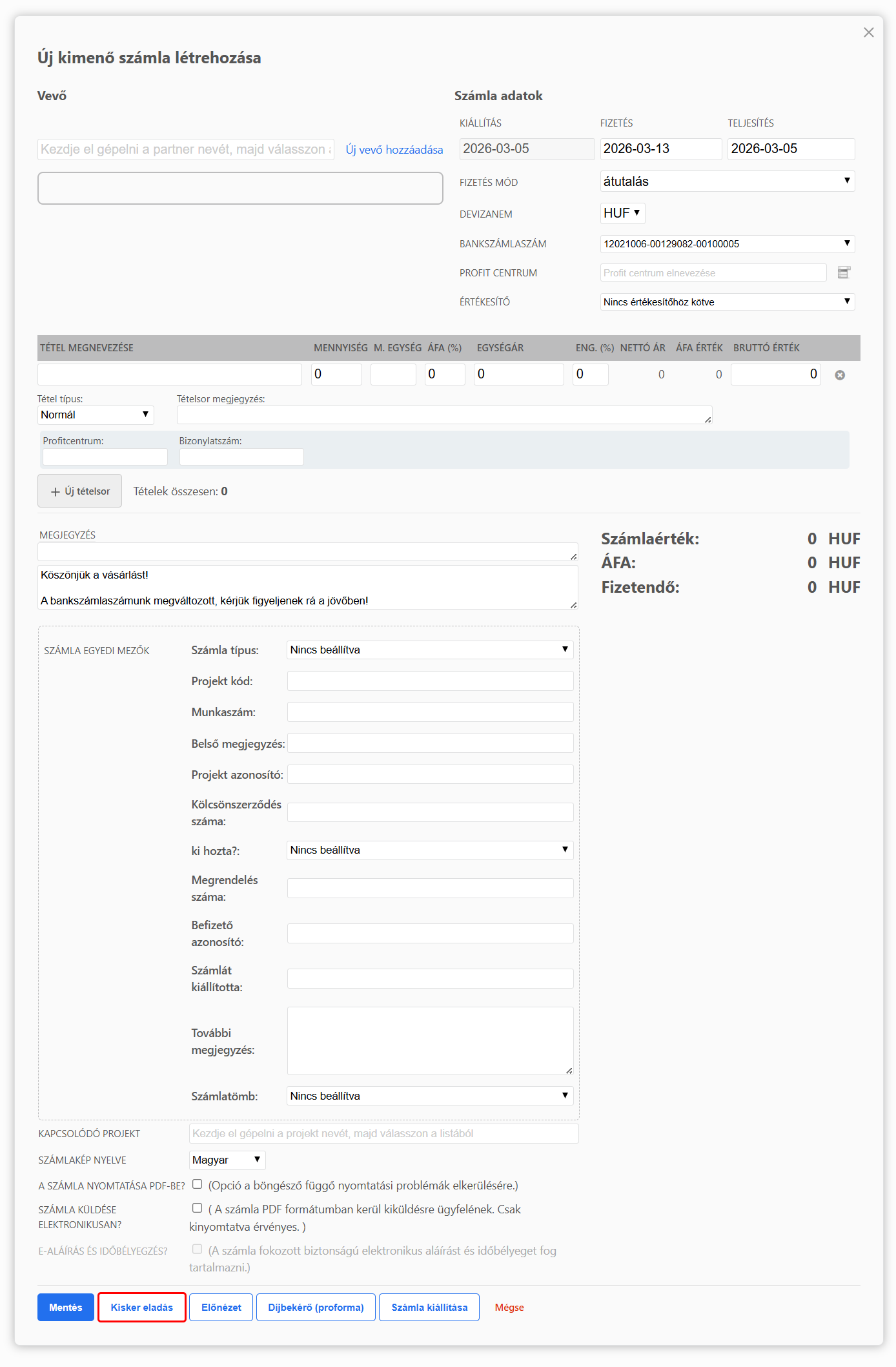
Task: Remove the item row with delete icon
Action: click(x=839, y=375)
